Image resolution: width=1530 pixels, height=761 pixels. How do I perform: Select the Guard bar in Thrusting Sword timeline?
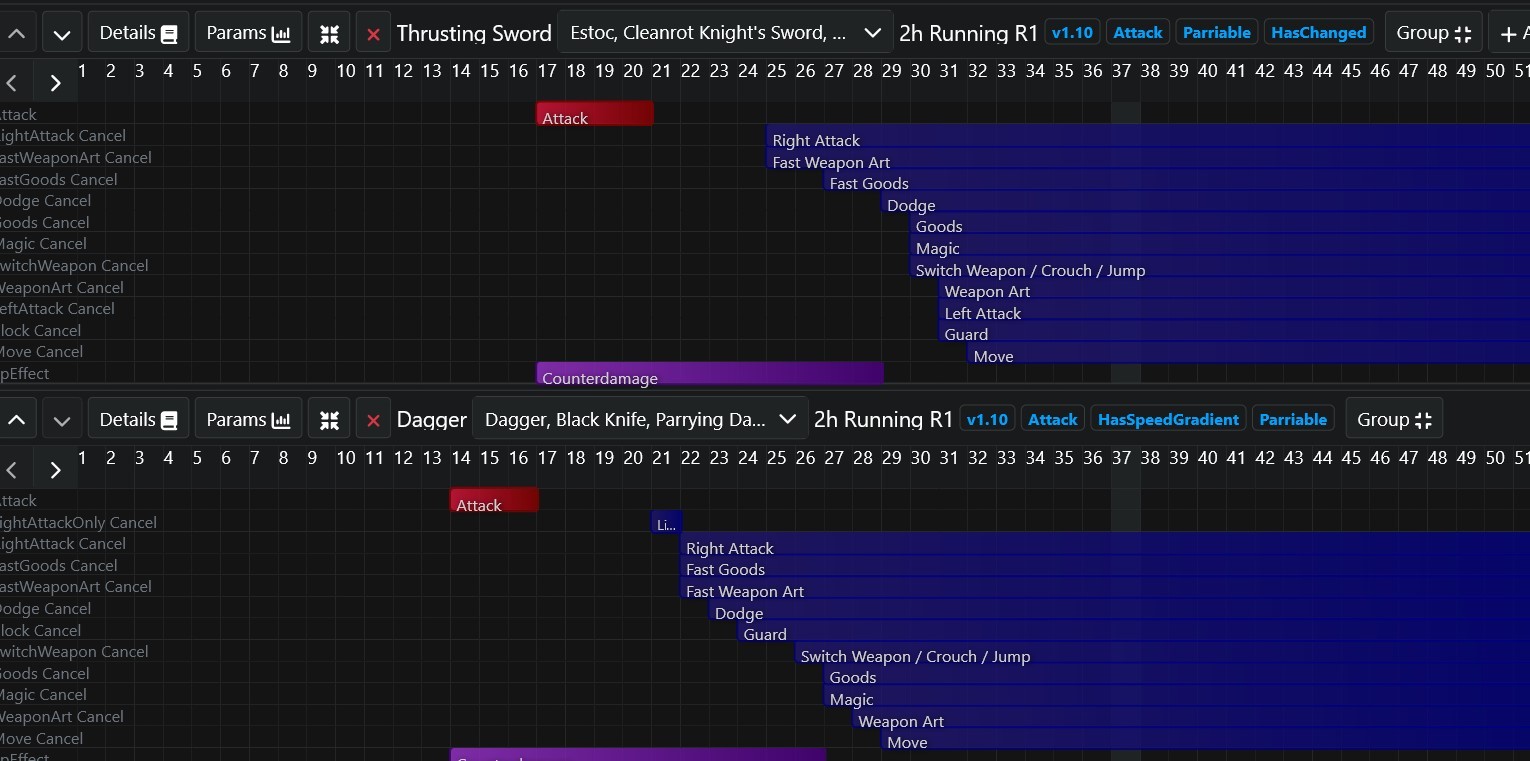pos(1235,331)
